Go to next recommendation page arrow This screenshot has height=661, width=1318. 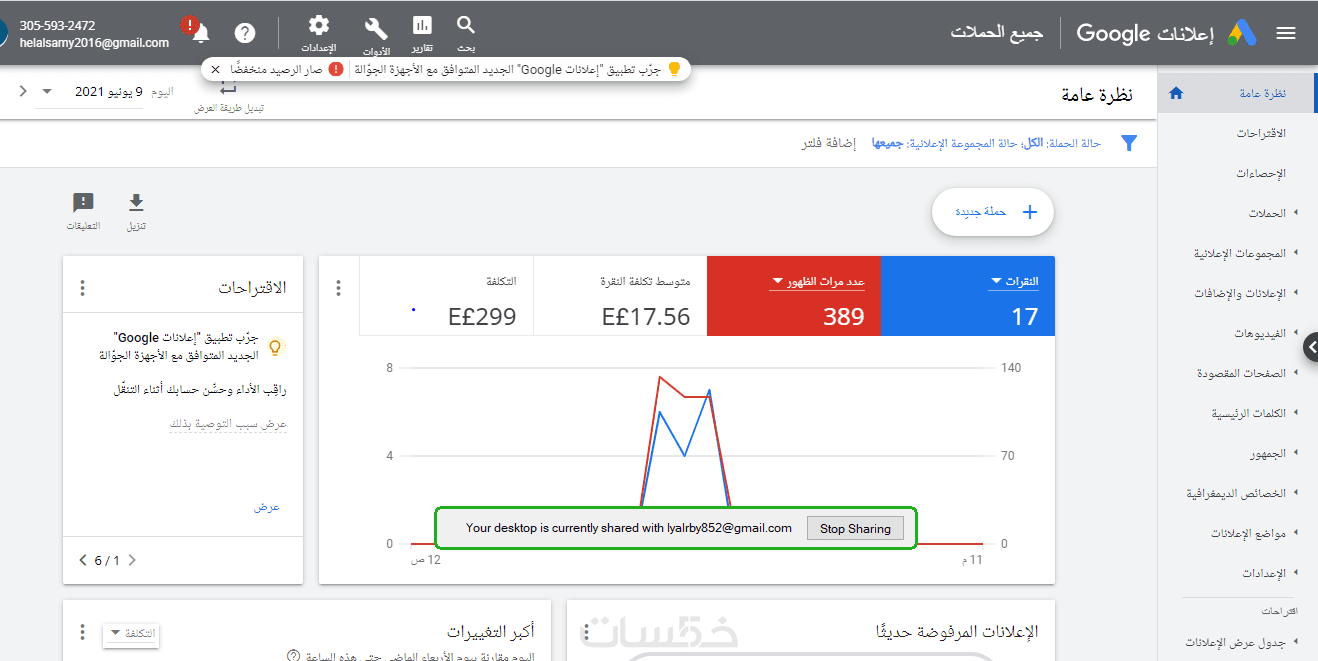pos(83,560)
